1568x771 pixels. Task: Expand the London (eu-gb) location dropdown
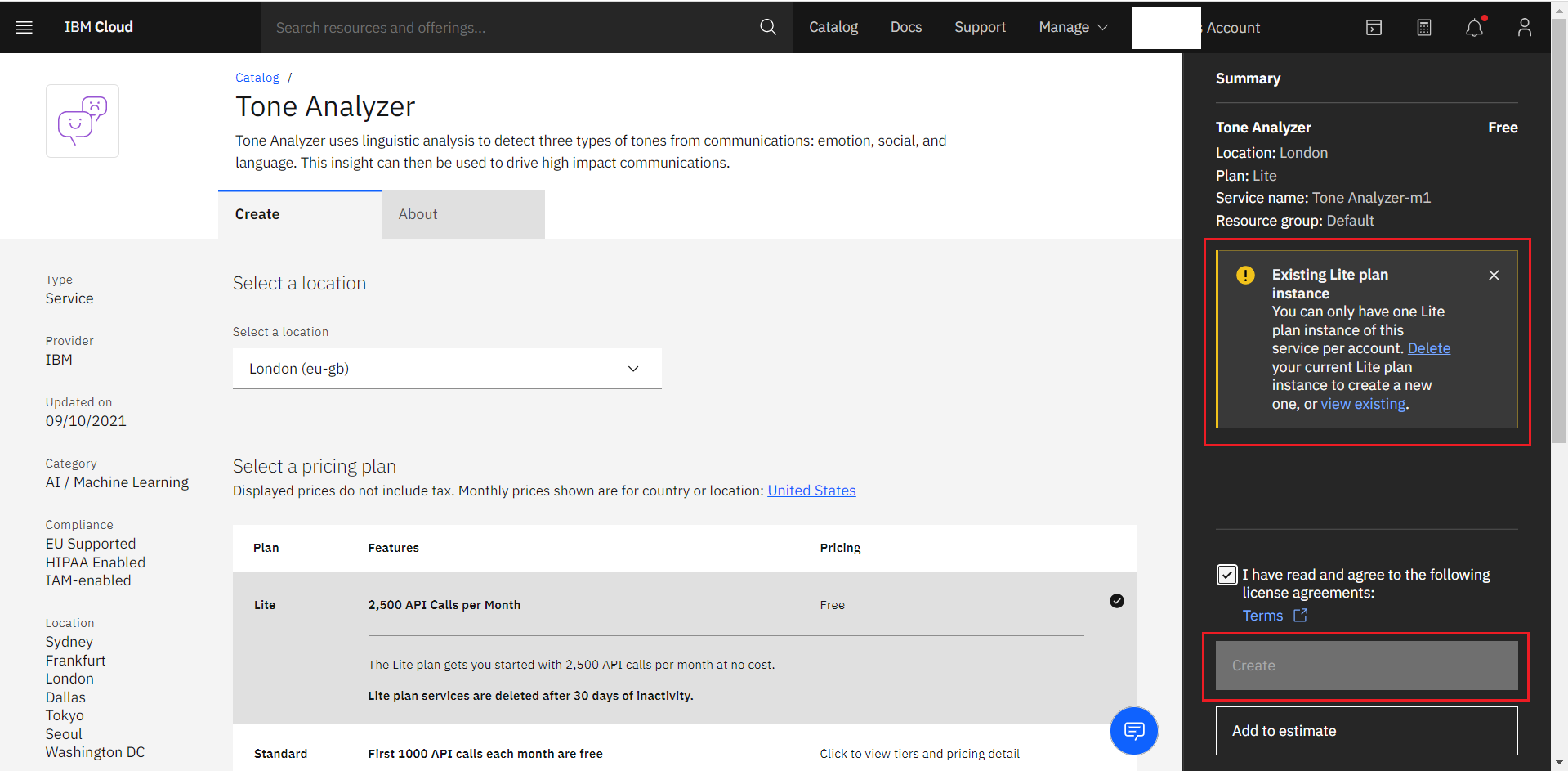click(447, 369)
